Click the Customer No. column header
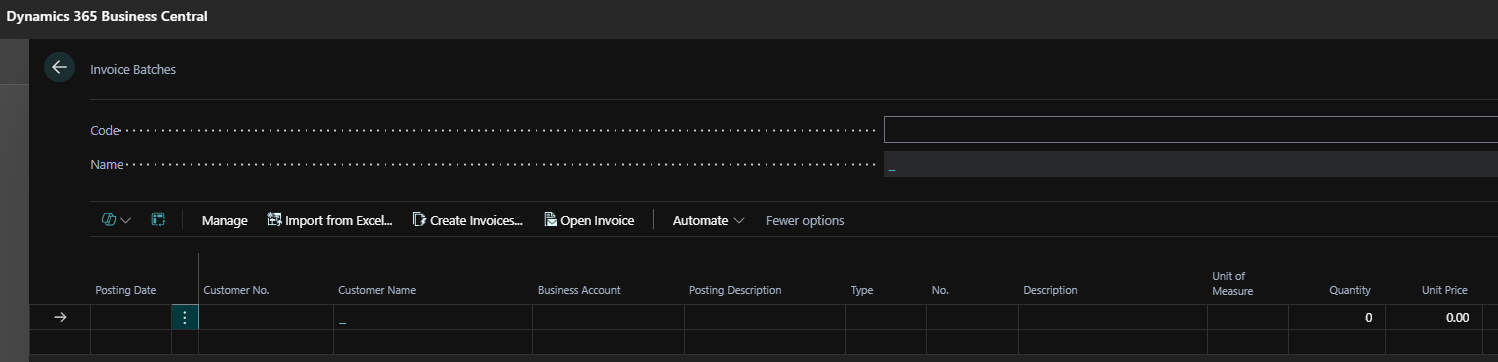 click(236, 290)
